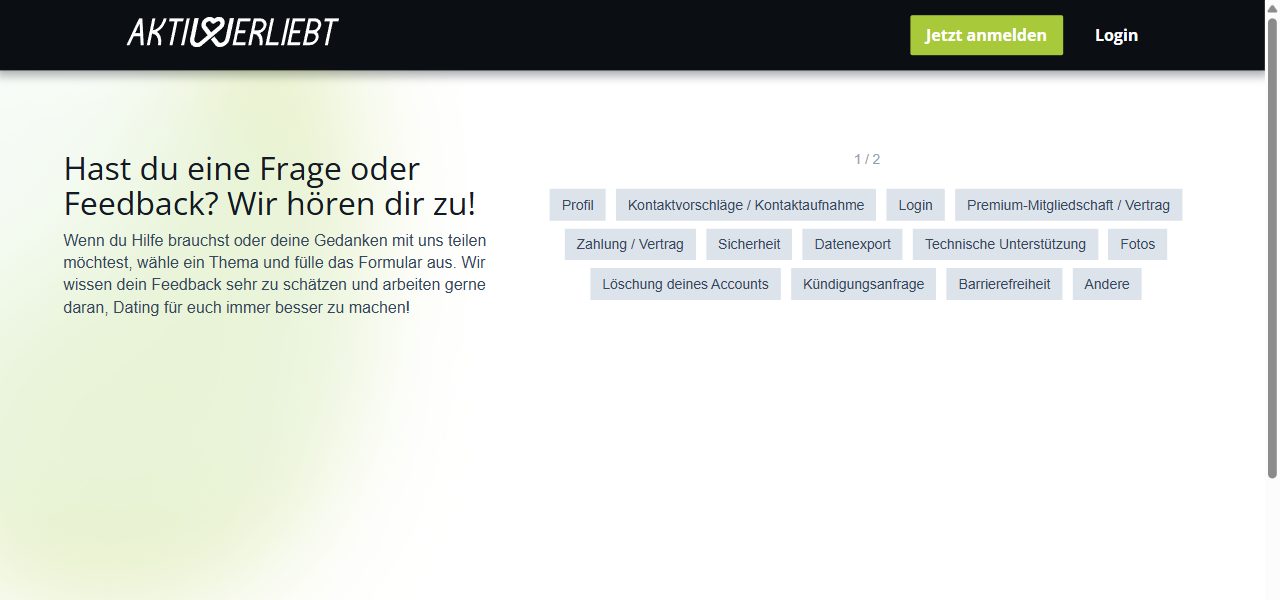The height and width of the screenshot is (600, 1280).
Task: Select the Login topic chip
Action: tap(915, 205)
